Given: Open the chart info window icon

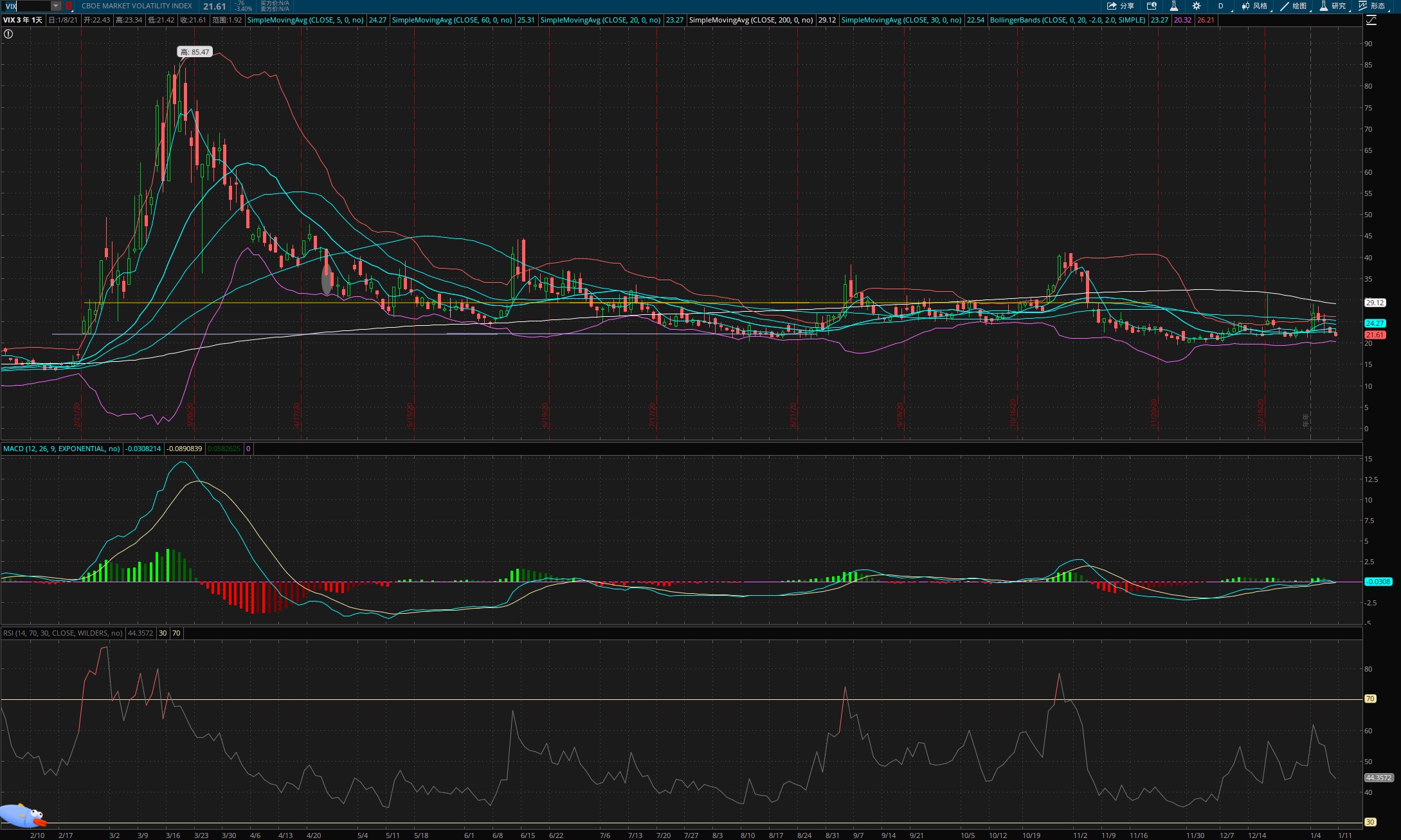Looking at the screenshot, I should [1152, 6].
